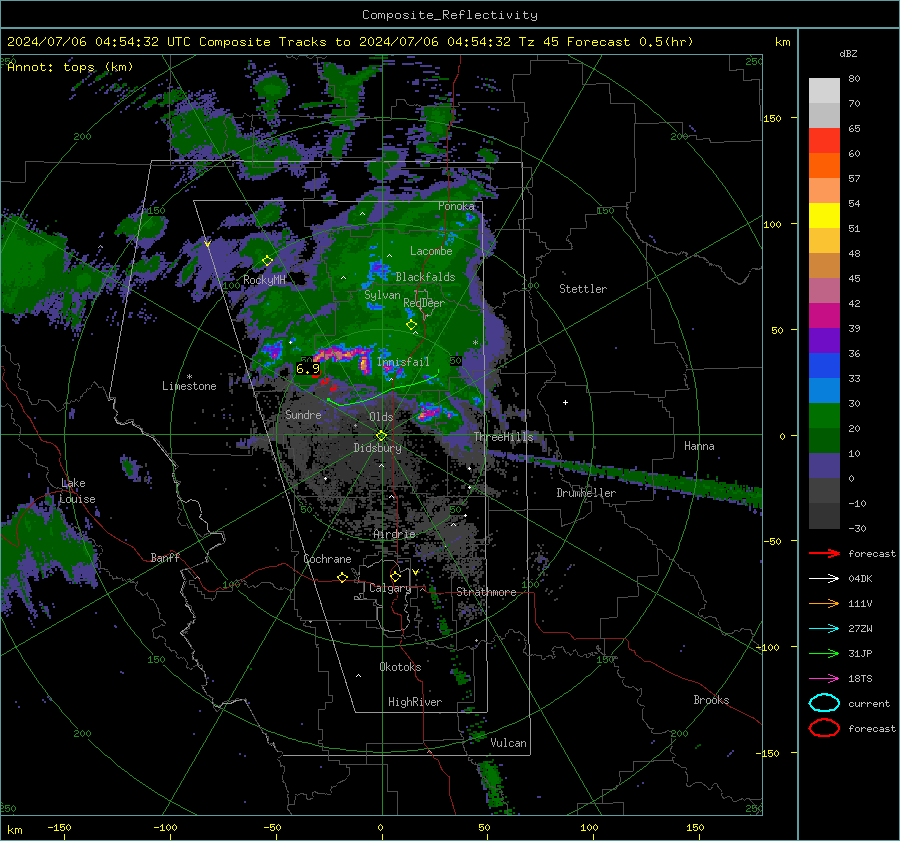900x841 pixels.
Task: Pick the lightest gray swatch between 80 and 70 dBZ
Action: click(x=824, y=91)
